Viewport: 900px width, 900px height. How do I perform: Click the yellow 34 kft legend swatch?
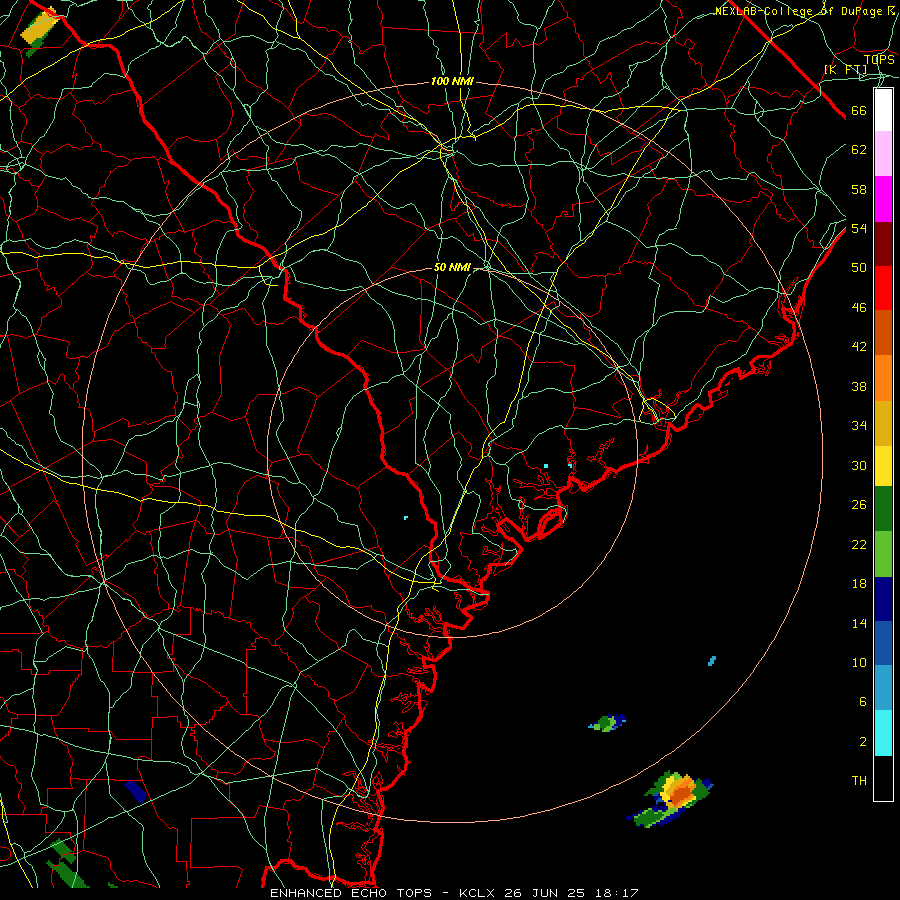[x=883, y=466]
